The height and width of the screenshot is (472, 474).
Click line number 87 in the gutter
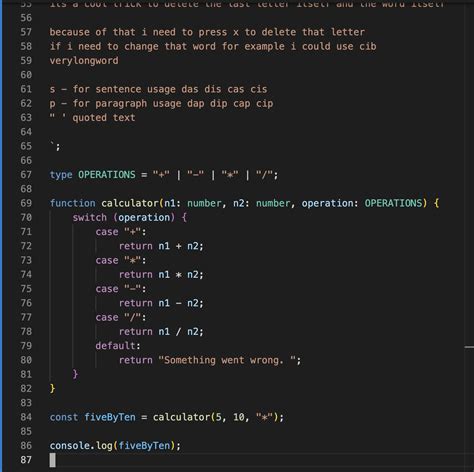[x=26, y=460]
